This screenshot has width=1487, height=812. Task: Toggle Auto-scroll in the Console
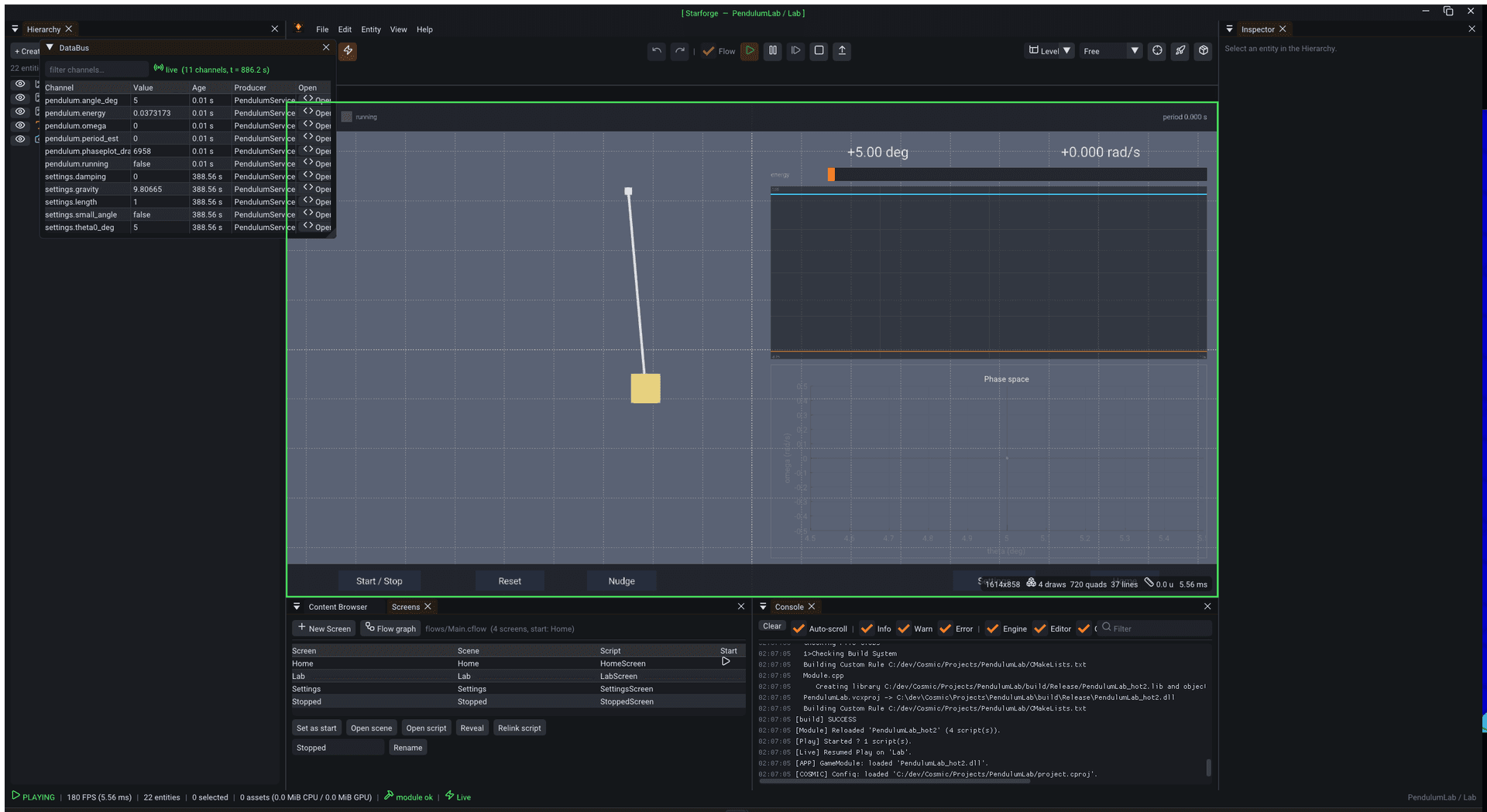tap(799, 629)
